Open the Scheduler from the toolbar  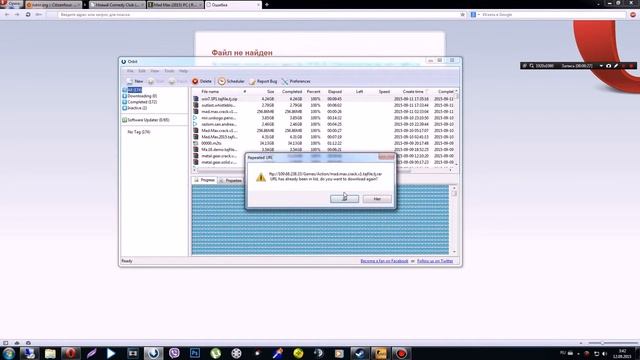click(231, 81)
